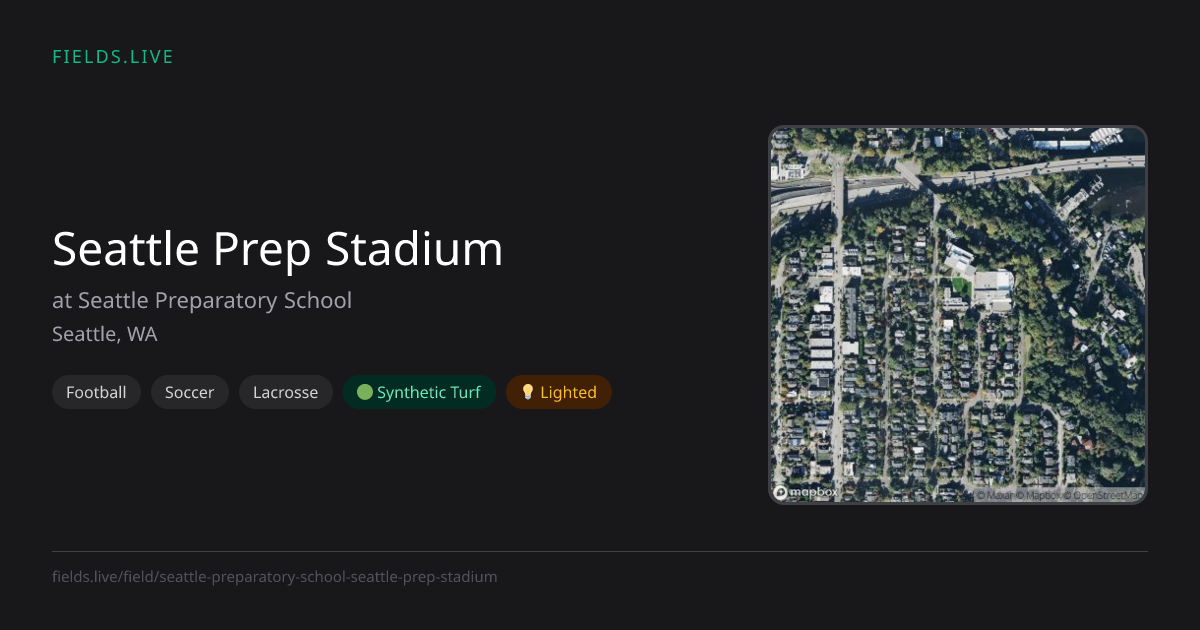Viewport: 1200px width, 630px height.
Task: Click the lightbulb icon on Lighted badge
Action: pyautogui.click(x=528, y=392)
